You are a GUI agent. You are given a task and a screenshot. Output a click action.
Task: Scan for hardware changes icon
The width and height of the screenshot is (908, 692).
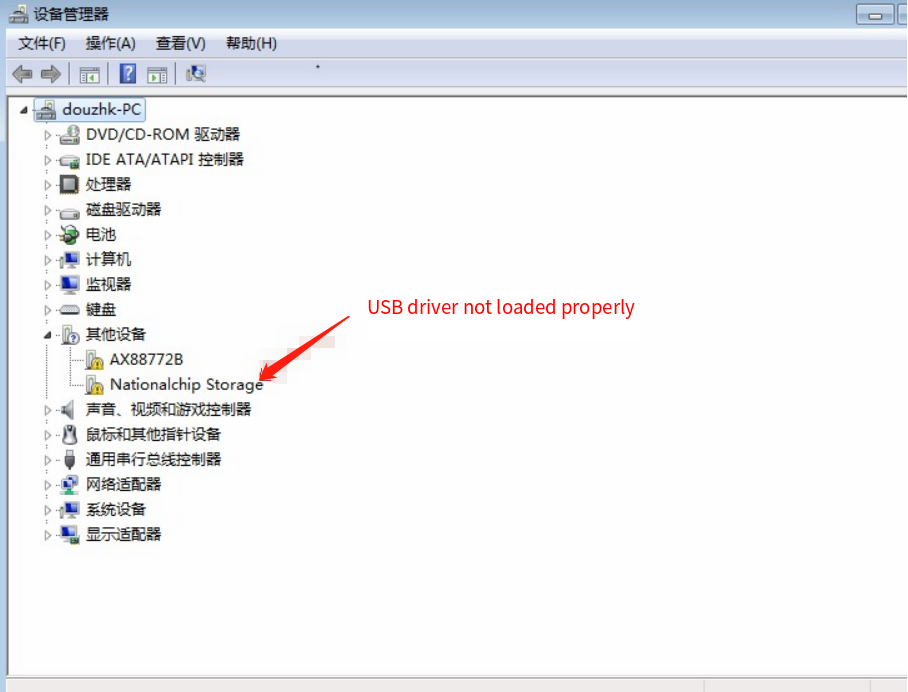[x=196, y=74]
